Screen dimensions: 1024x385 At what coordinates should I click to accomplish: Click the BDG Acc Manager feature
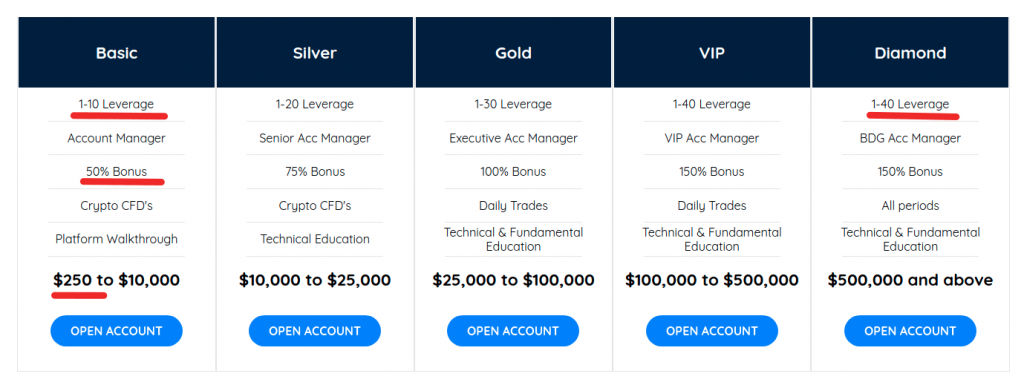coord(910,138)
